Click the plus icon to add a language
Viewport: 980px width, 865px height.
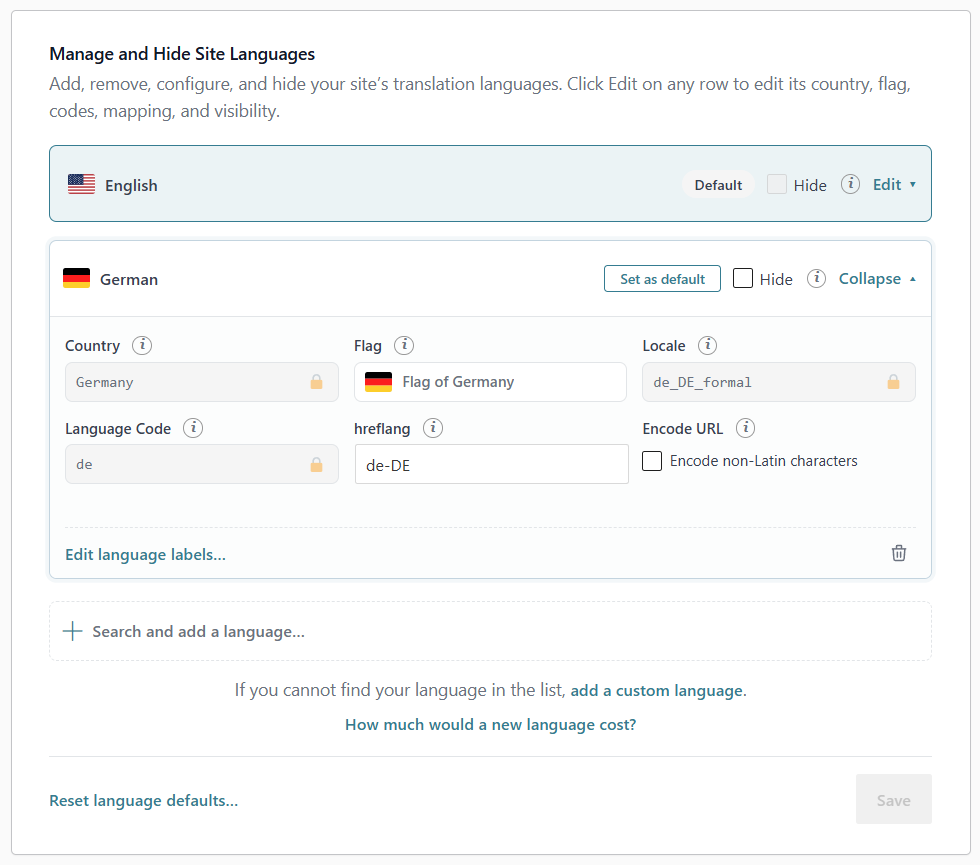(x=72, y=631)
